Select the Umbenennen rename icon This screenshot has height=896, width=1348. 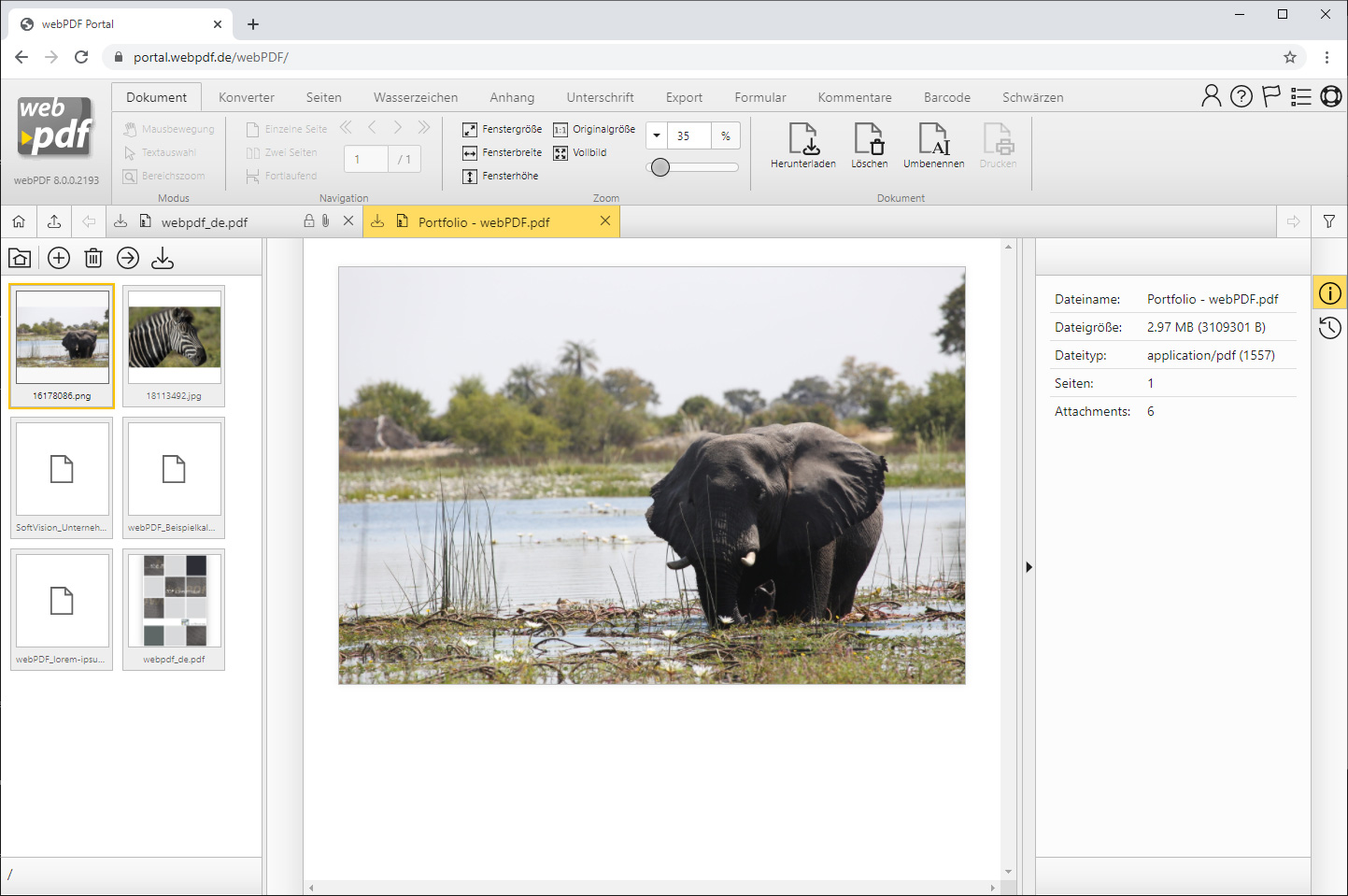933,140
